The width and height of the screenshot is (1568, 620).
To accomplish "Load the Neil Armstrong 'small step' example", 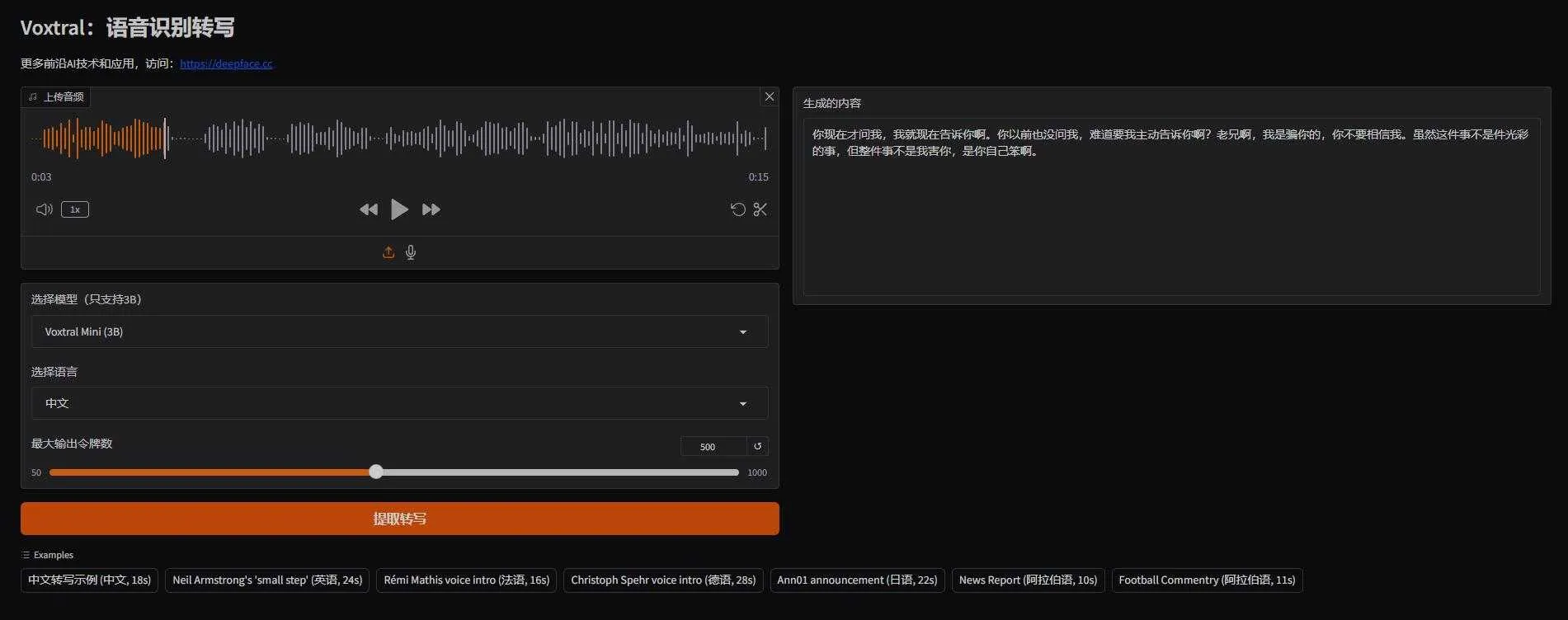I will tap(267, 580).
